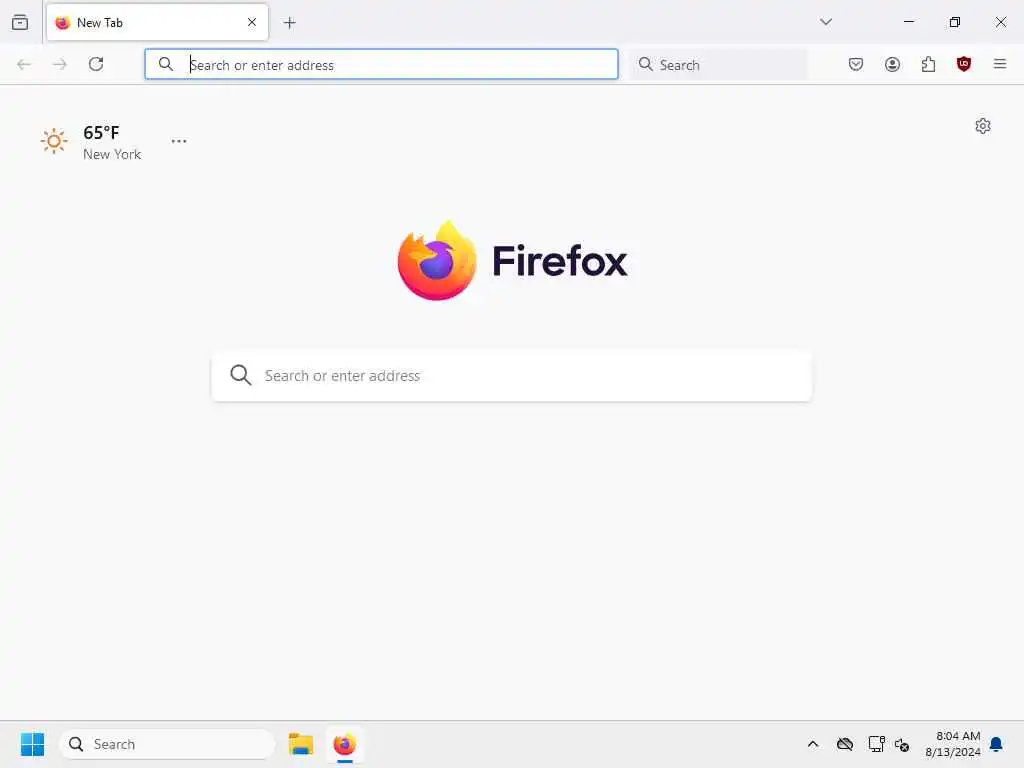This screenshot has width=1024, height=768.
Task: Click the magnifier in center search box
Action: tap(241, 375)
